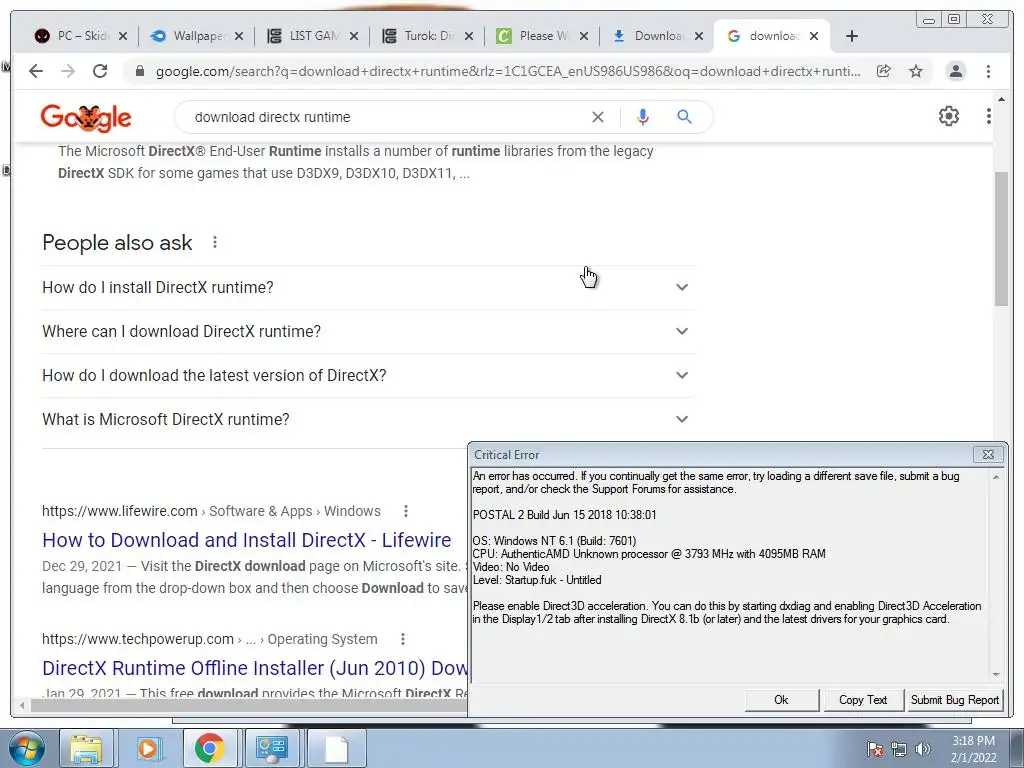Click techpowerup.com breadcrumb URL

138,639
